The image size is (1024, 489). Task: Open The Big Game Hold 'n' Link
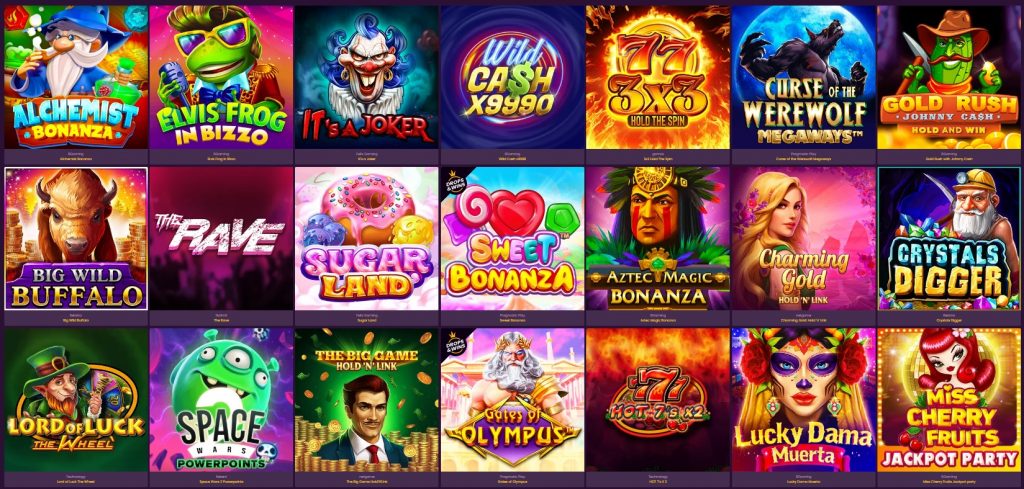[367, 400]
